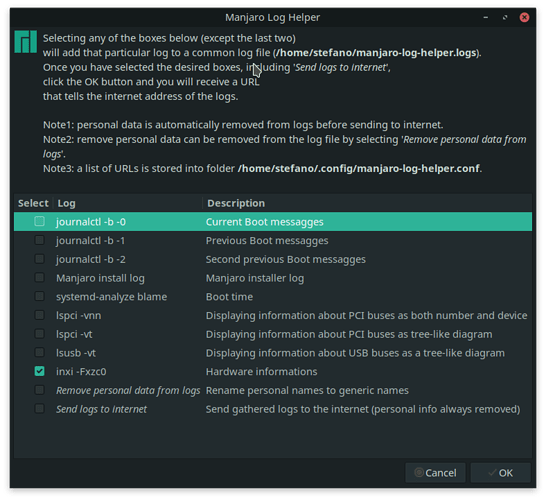Click the 'lsusb -vt' log label
This screenshot has height=500, width=546.
[76, 353]
